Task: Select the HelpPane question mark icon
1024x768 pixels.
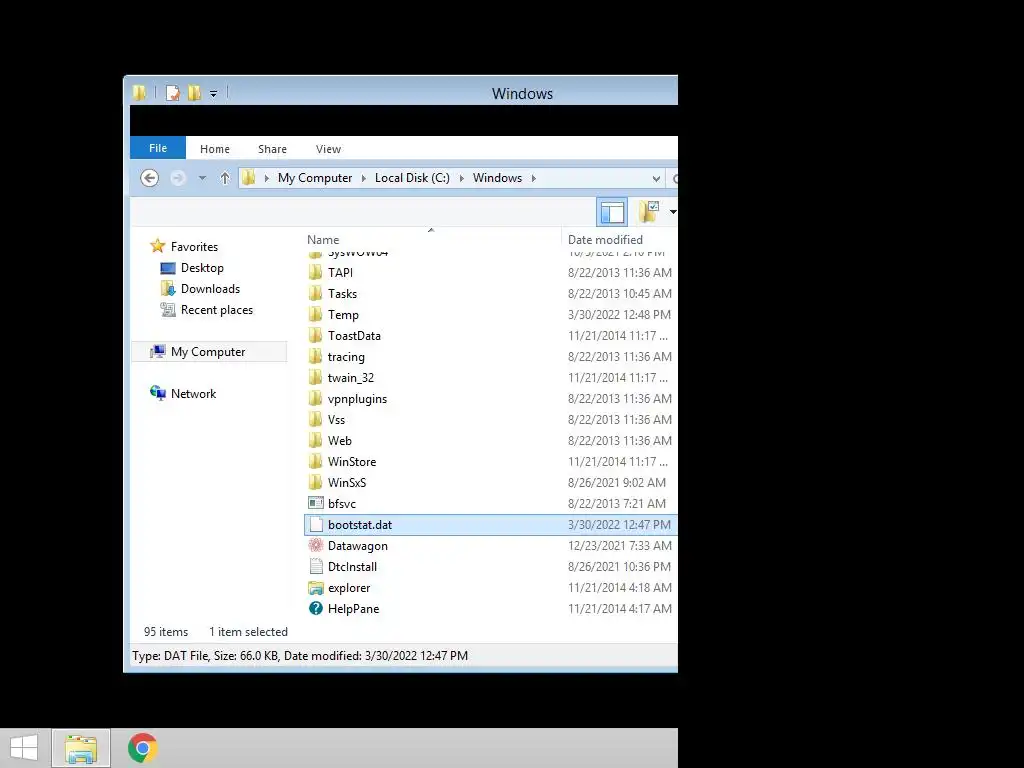Action: click(315, 609)
